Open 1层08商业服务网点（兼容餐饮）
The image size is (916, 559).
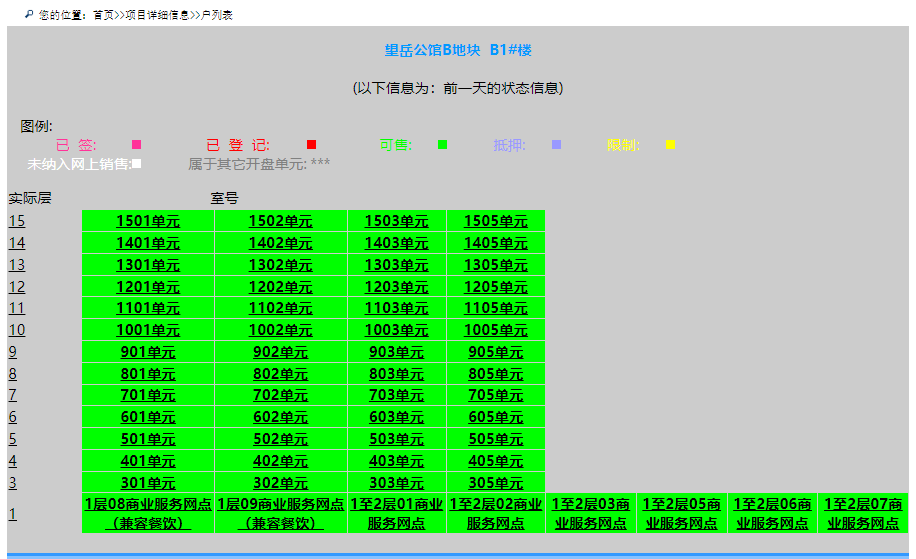(148, 513)
